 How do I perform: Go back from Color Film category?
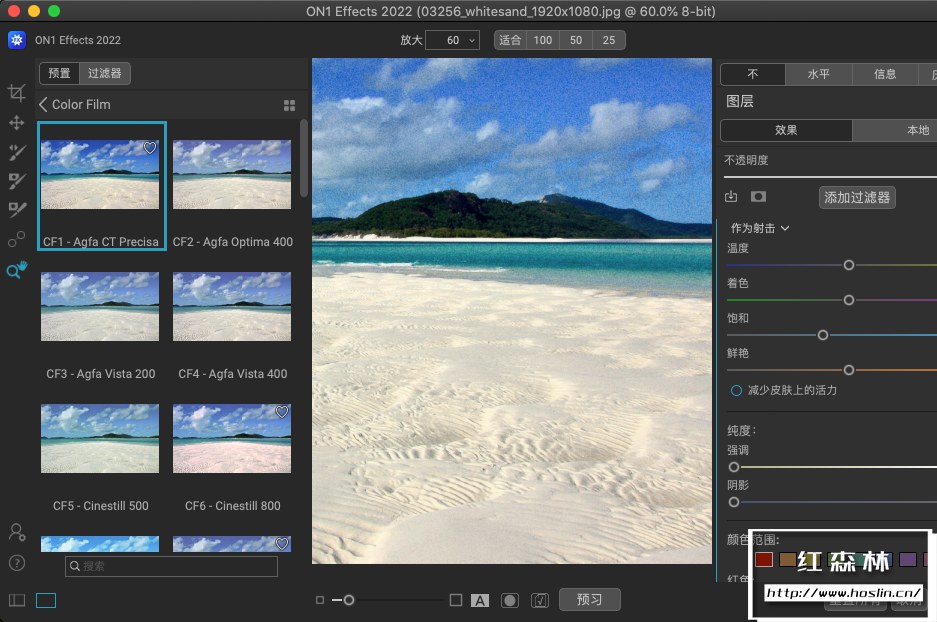(x=43, y=104)
